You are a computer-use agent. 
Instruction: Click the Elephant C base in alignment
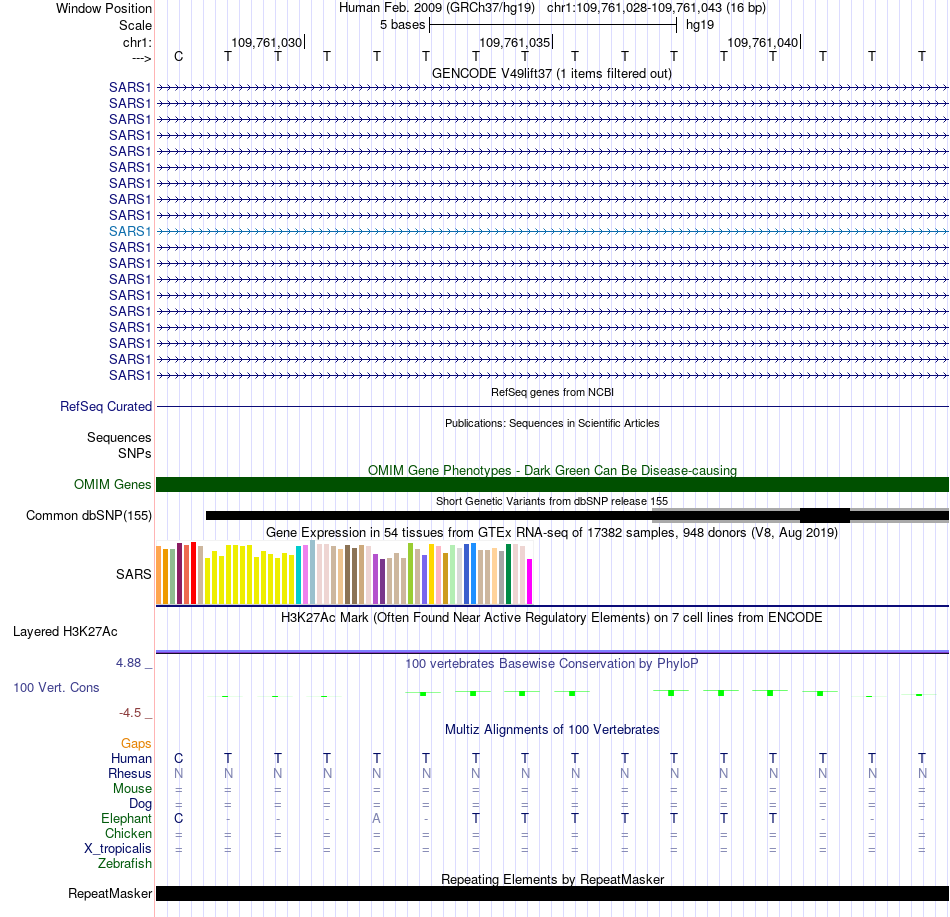[178, 818]
